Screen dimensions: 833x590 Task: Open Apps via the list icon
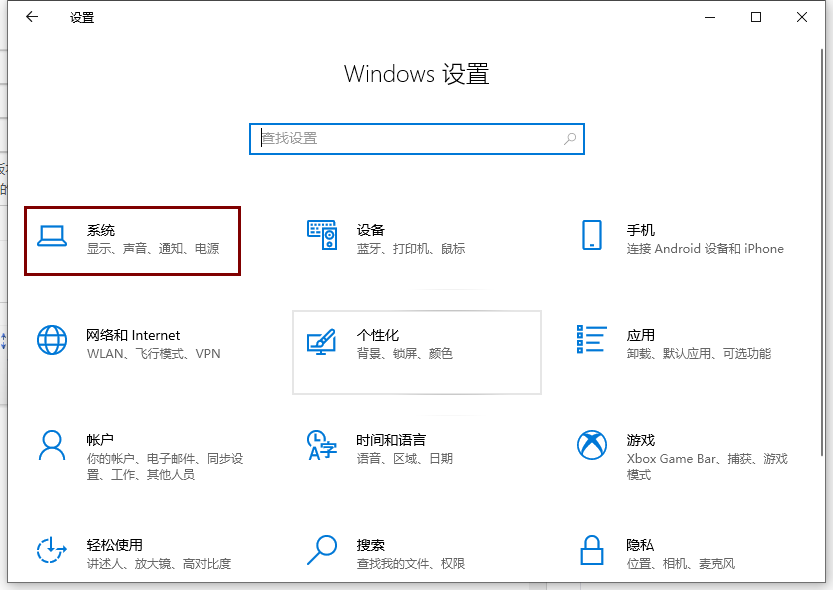point(592,340)
